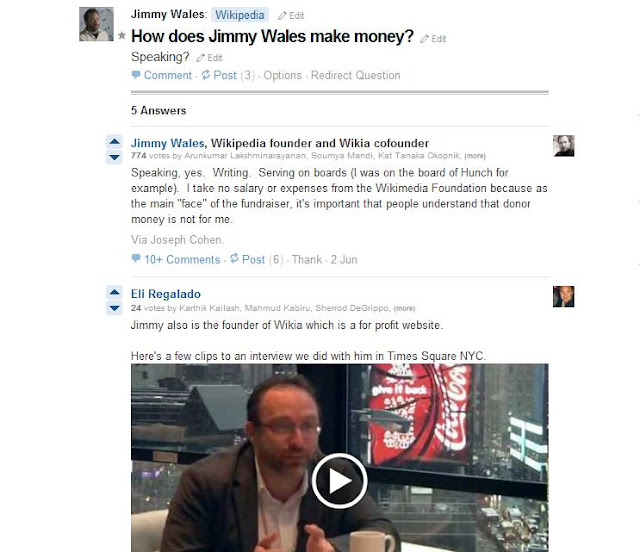The width and height of the screenshot is (640, 552).
Task: Show more voters on Eli Regalado's answer
Action: click(404, 308)
